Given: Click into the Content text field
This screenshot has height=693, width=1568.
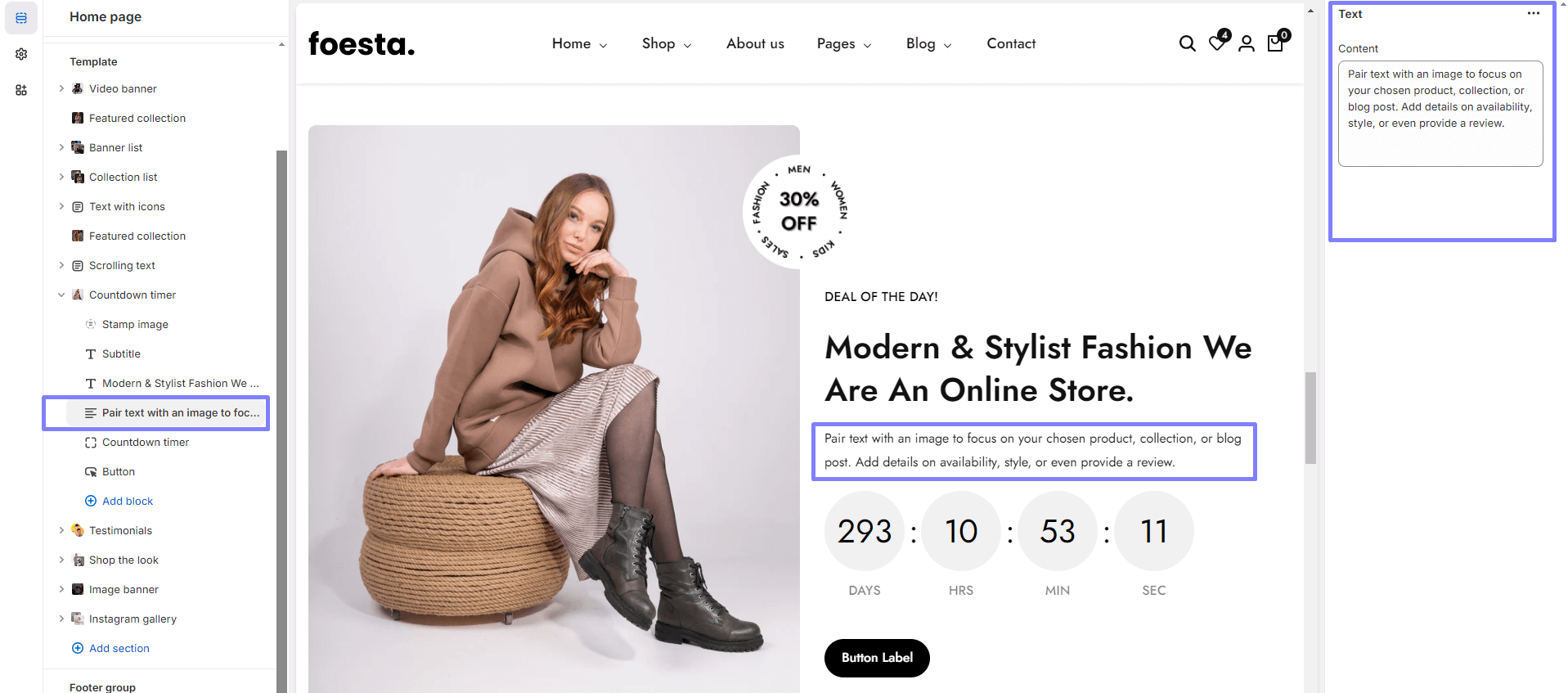Looking at the screenshot, I should click(1440, 113).
